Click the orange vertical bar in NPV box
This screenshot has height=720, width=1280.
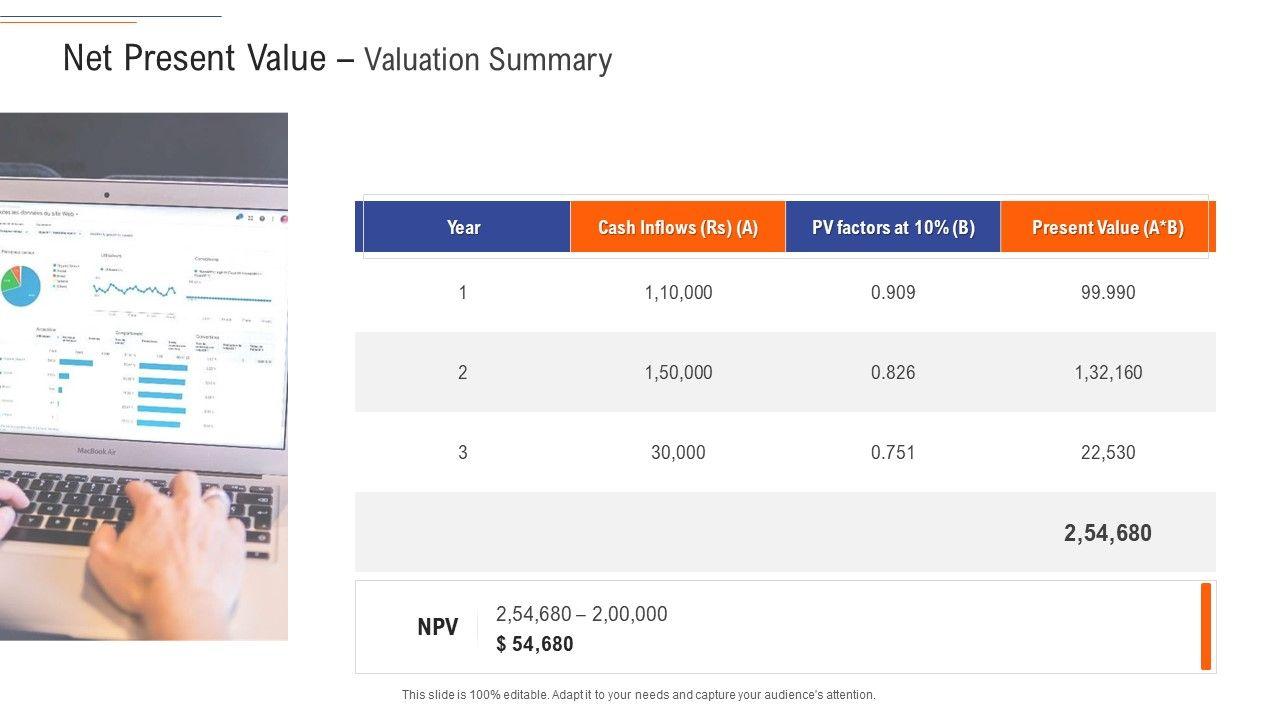tap(1206, 626)
